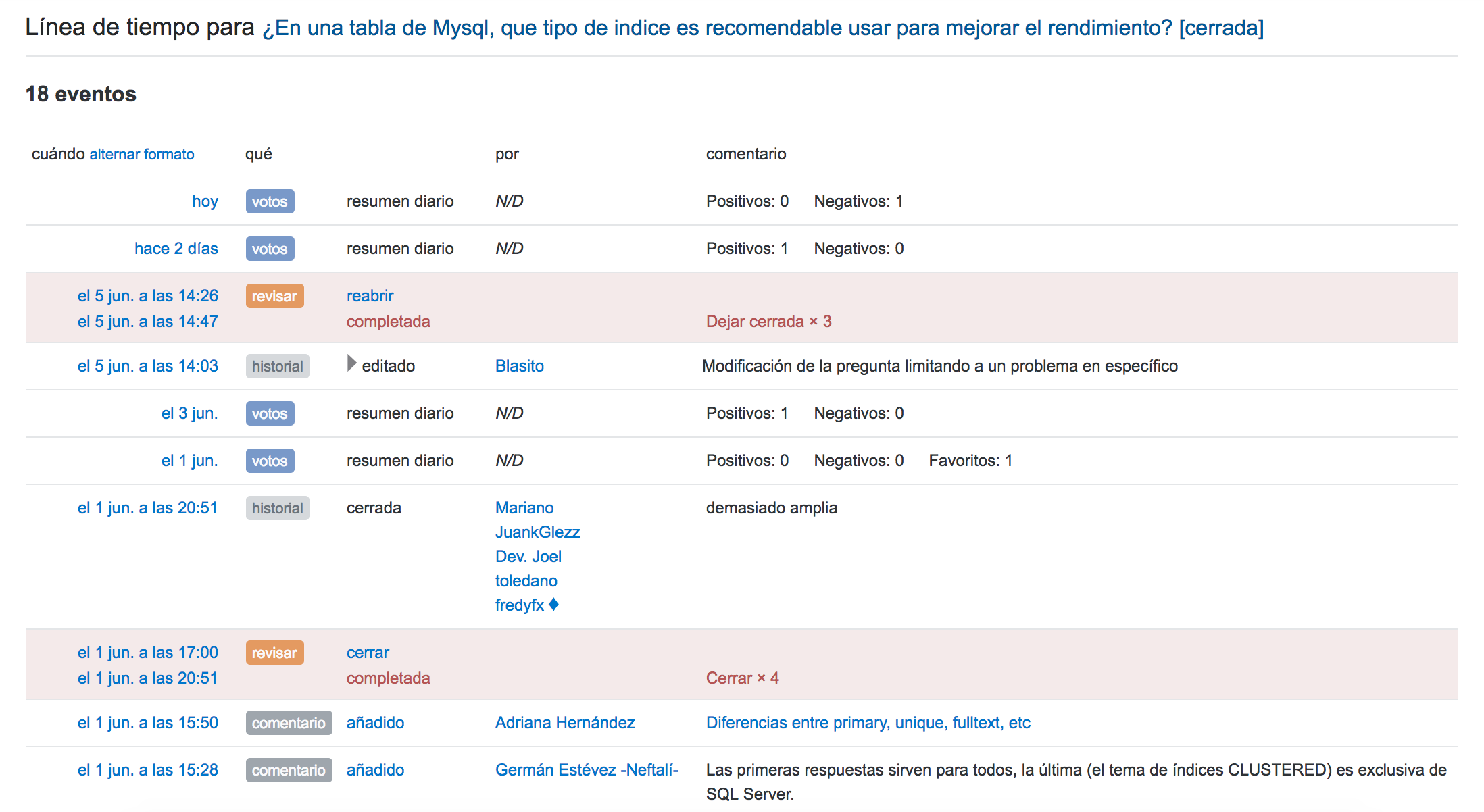Open the 'el 3 jun.' timestamp link
1484x812 pixels.
[x=190, y=413]
